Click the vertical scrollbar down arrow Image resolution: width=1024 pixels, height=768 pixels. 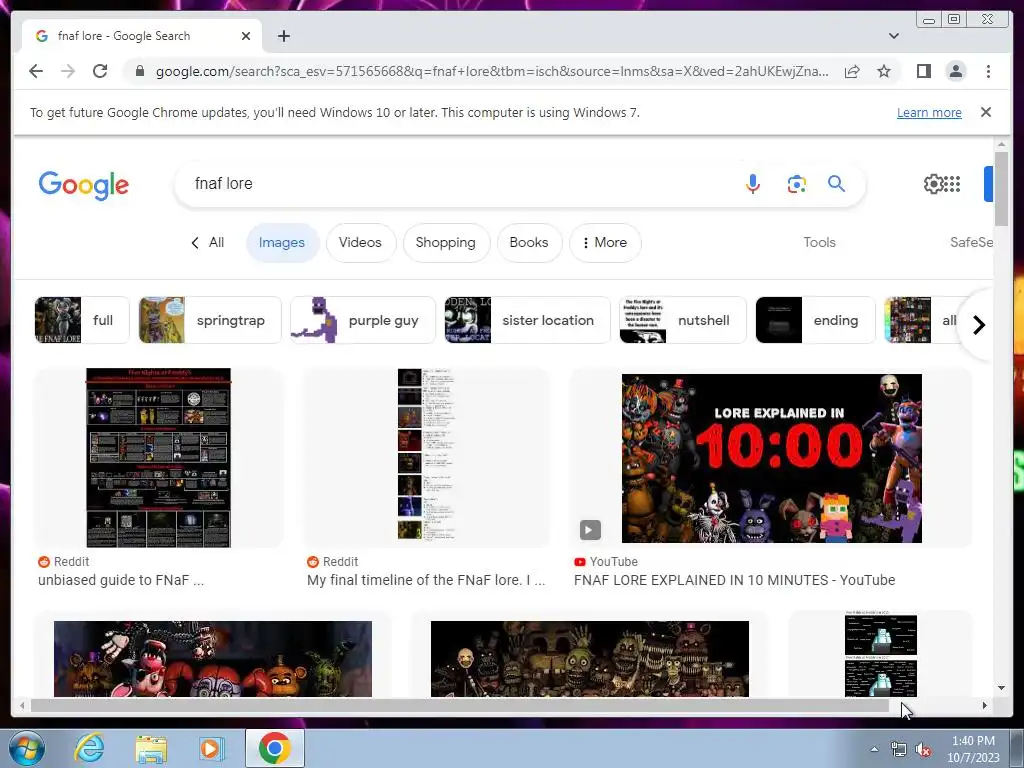pyautogui.click(x=1001, y=688)
